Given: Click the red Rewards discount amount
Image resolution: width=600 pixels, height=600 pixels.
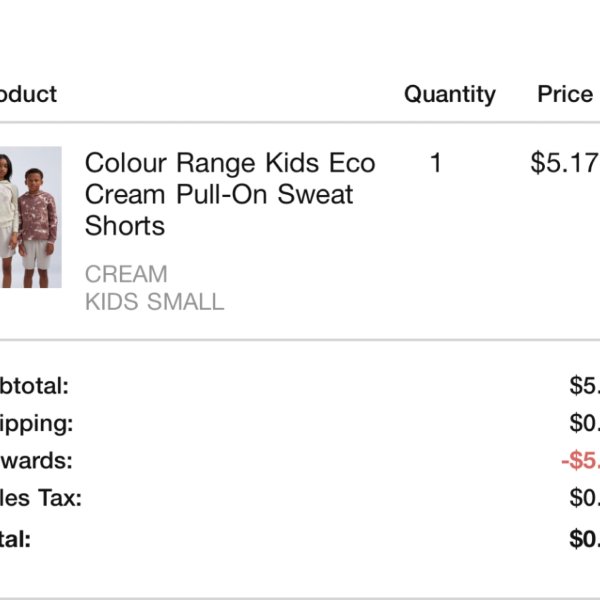Looking at the screenshot, I should (x=580, y=460).
